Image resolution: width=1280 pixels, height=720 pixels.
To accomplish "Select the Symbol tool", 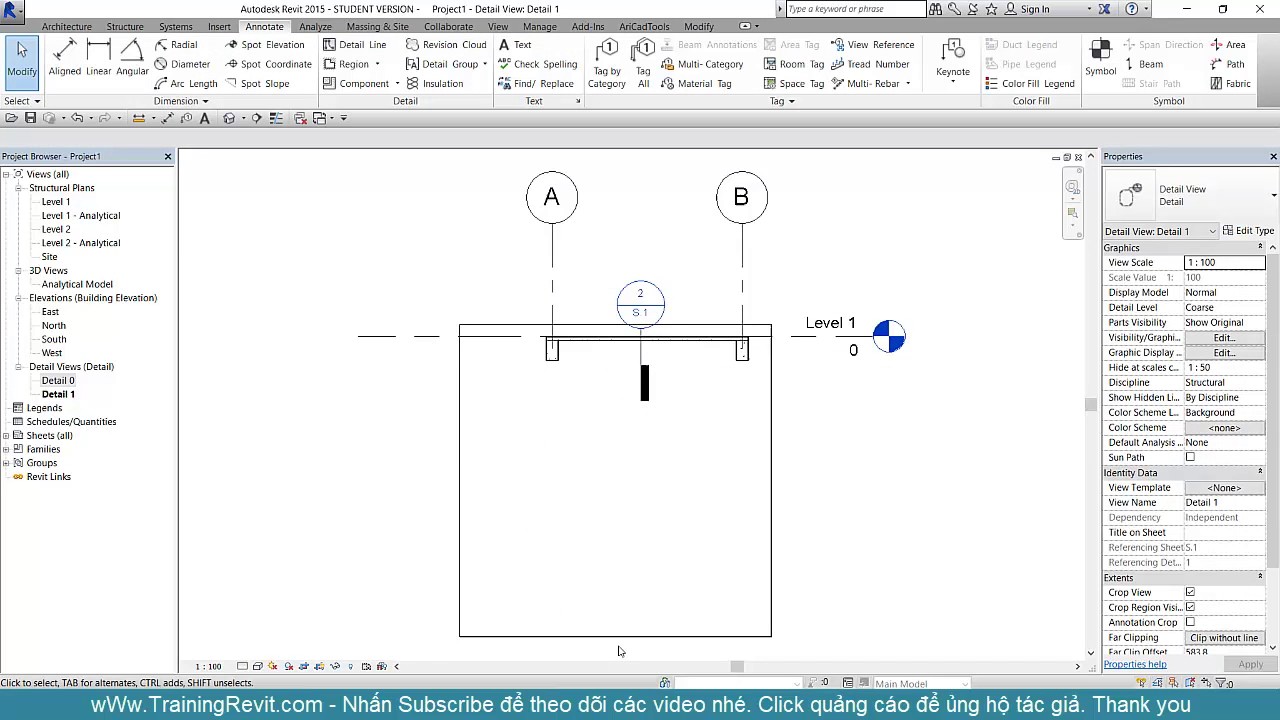I will (x=1100, y=59).
